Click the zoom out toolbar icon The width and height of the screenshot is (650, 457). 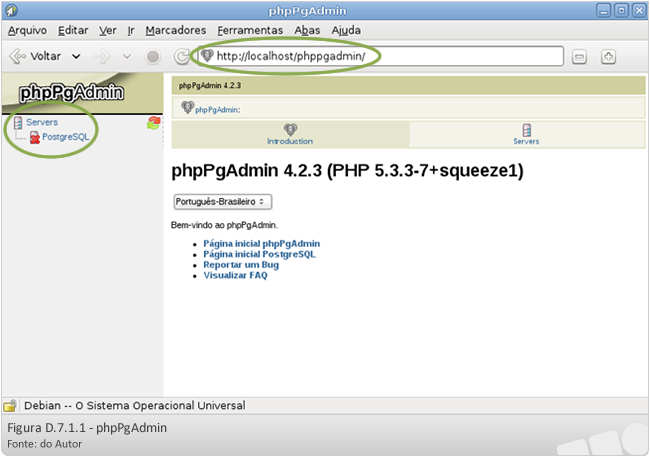[579, 56]
